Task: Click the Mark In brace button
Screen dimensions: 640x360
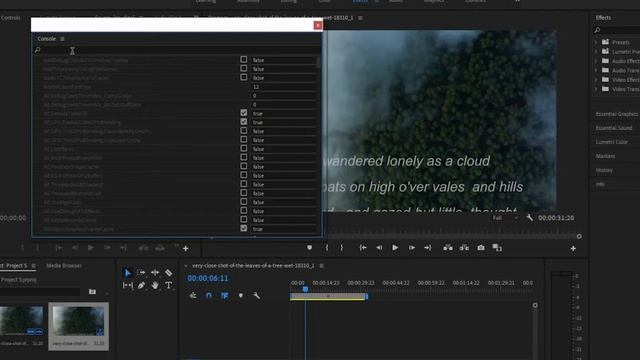Action: (327, 248)
